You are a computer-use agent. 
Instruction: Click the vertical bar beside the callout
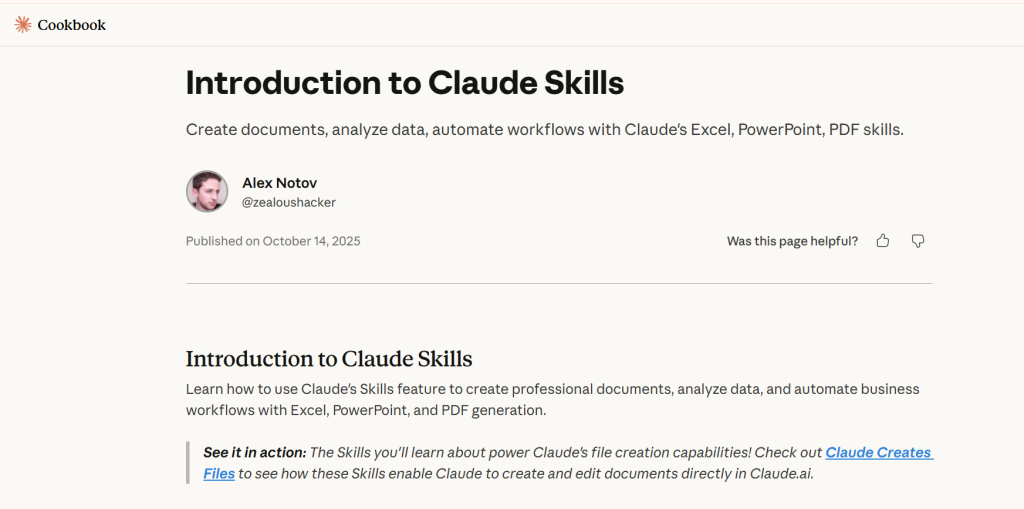pyautogui.click(x=188, y=463)
